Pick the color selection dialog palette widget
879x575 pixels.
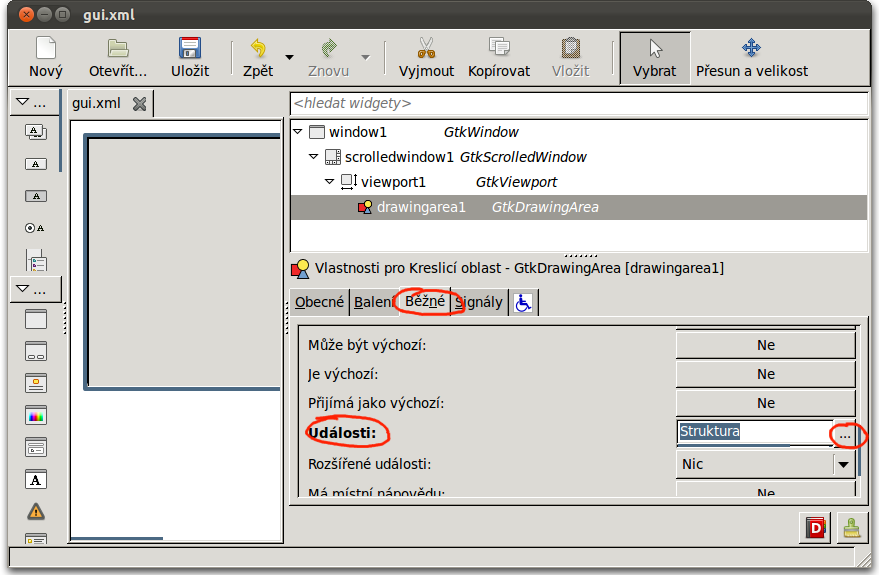35,415
